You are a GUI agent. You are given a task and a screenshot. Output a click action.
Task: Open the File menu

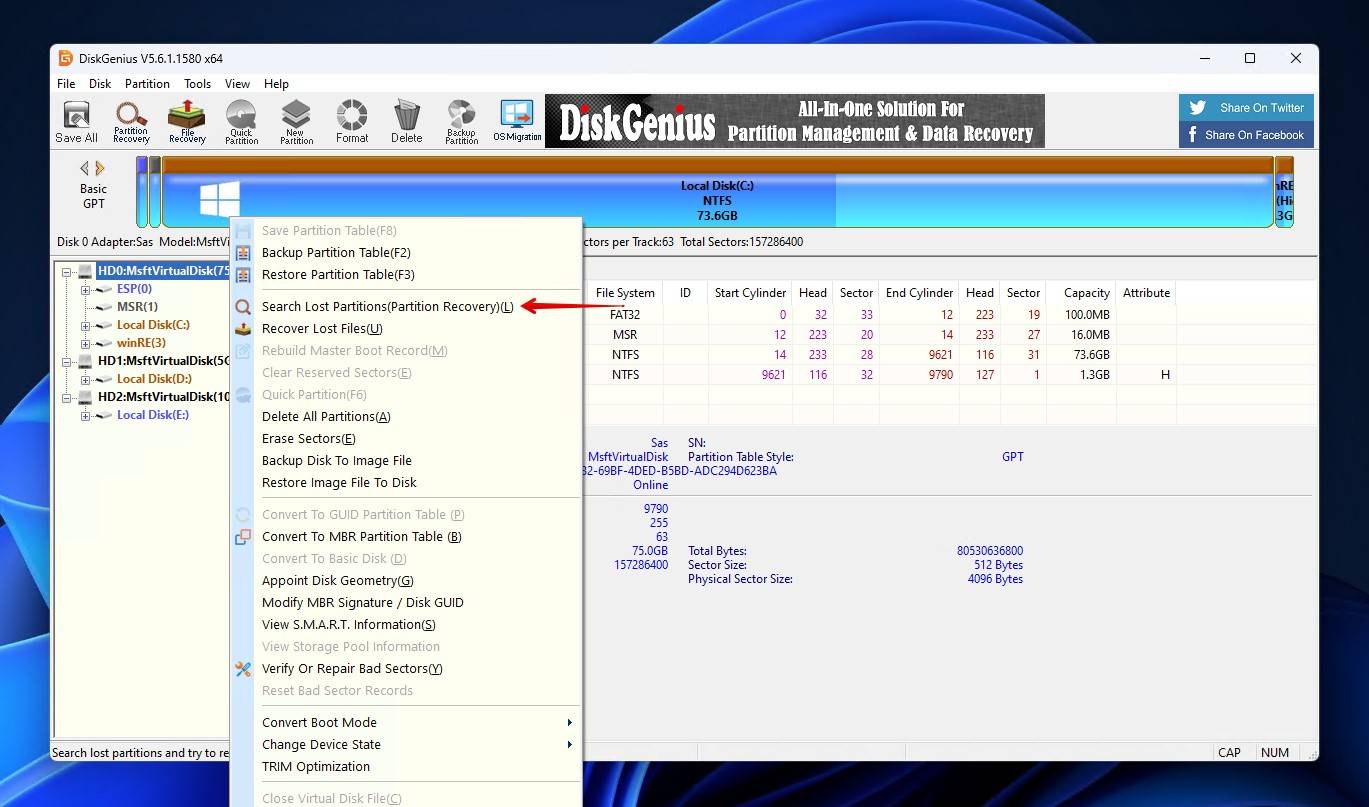66,84
